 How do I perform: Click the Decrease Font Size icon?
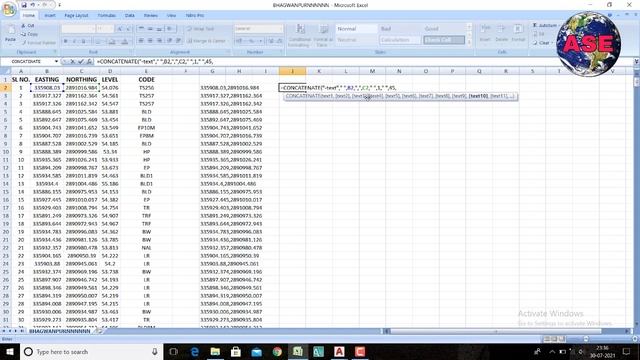128,29
